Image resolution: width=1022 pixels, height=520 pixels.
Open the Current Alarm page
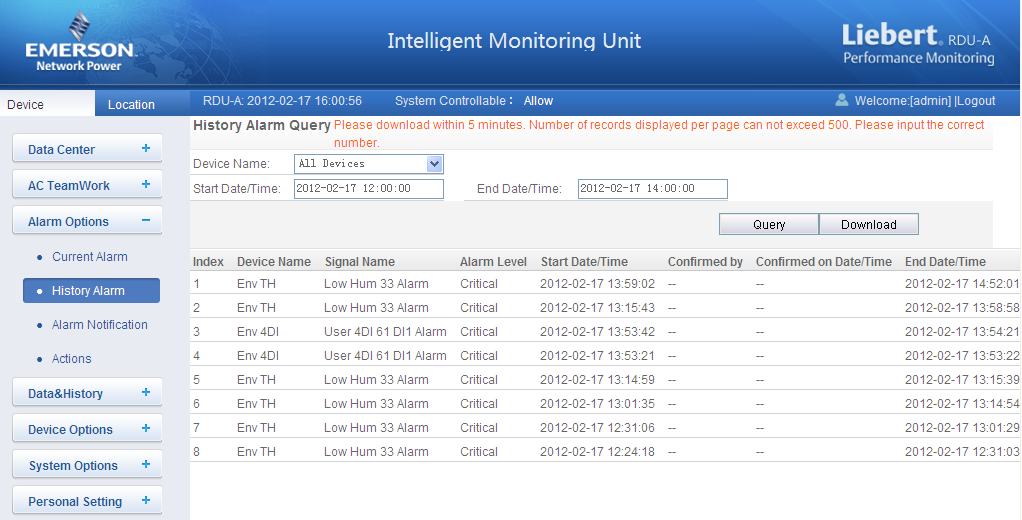(x=90, y=257)
